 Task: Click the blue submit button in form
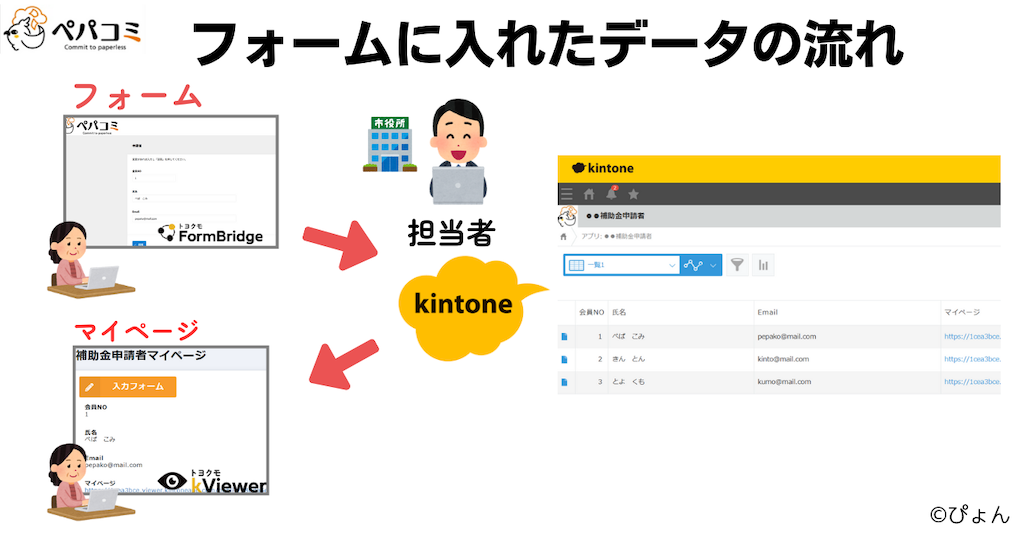pos(139,244)
